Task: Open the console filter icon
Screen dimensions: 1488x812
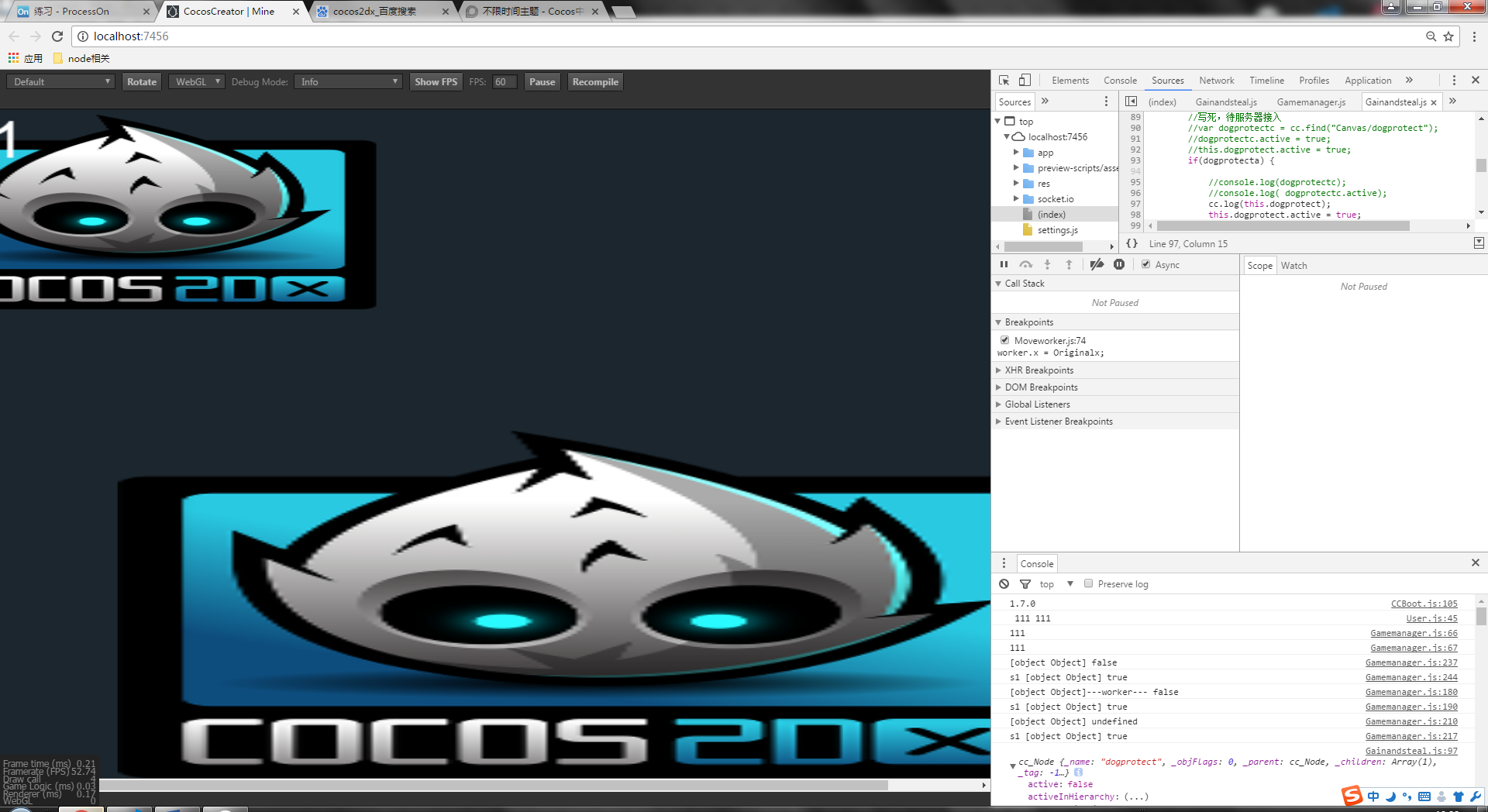Action: (1025, 584)
